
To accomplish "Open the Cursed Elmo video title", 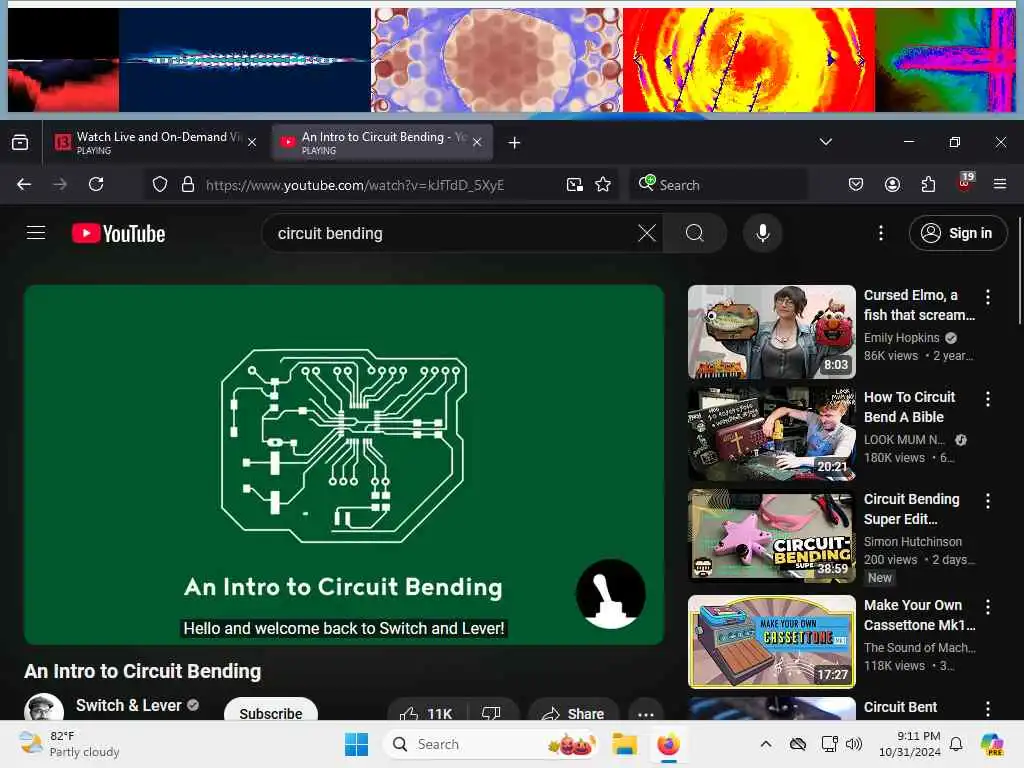I will [920, 305].
